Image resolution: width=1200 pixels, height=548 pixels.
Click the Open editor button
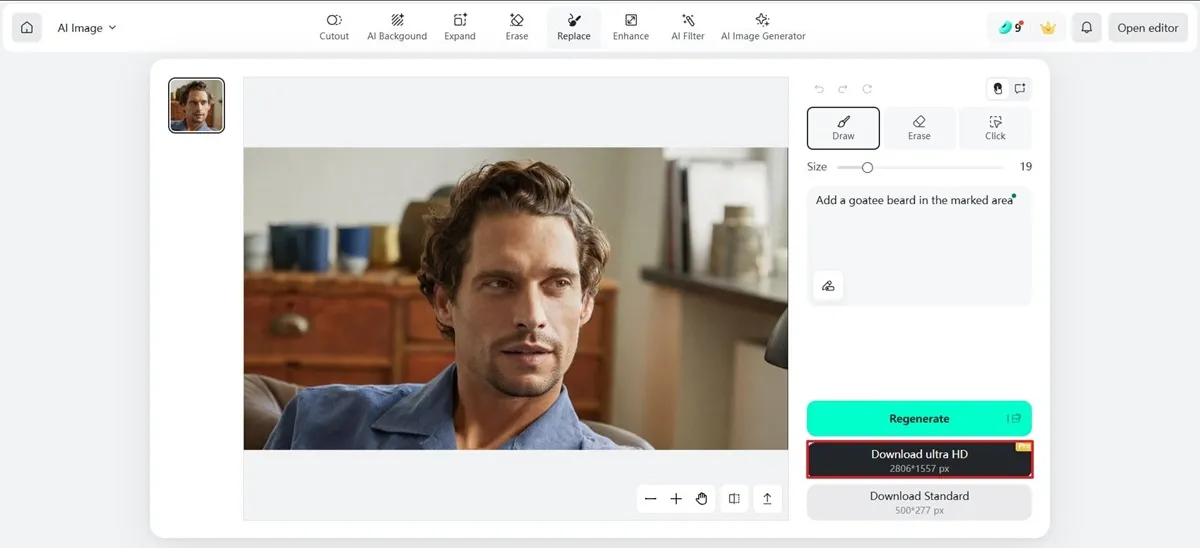tap(1148, 28)
